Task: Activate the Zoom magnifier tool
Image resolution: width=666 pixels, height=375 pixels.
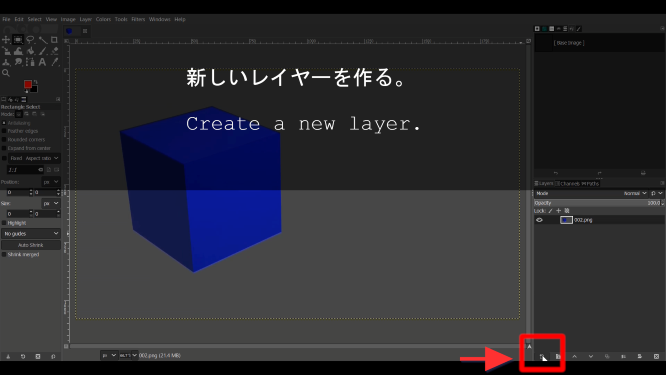Action: [x=6, y=73]
